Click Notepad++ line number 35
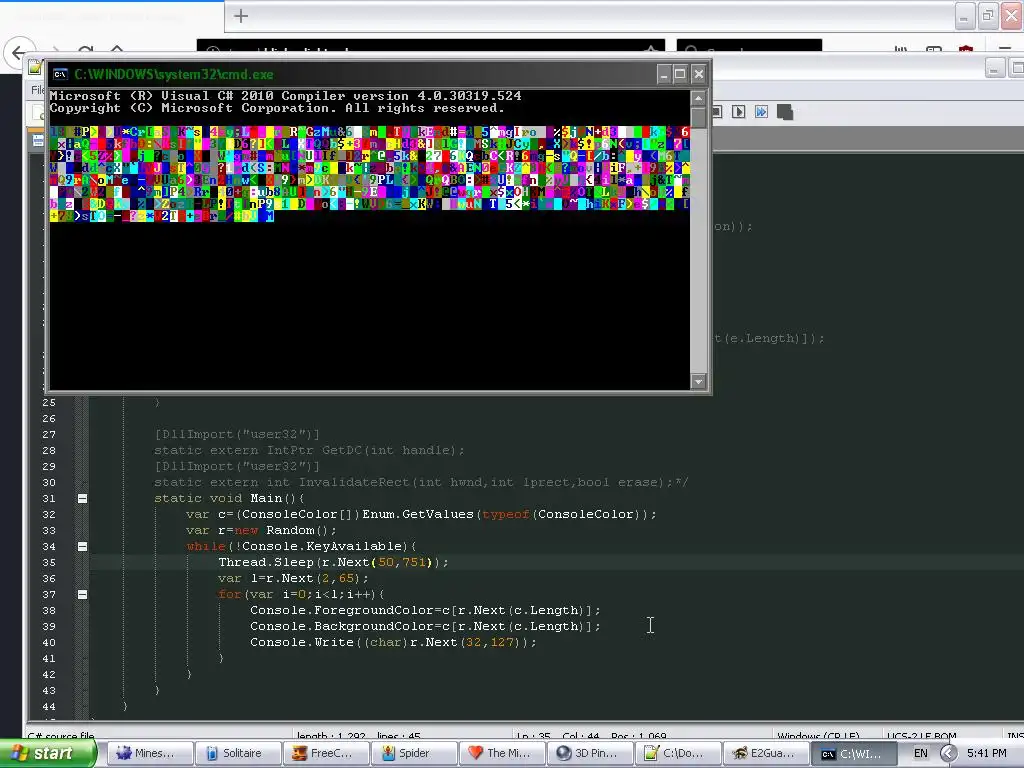This screenshot has height=768, width=1024. [49, 563]
